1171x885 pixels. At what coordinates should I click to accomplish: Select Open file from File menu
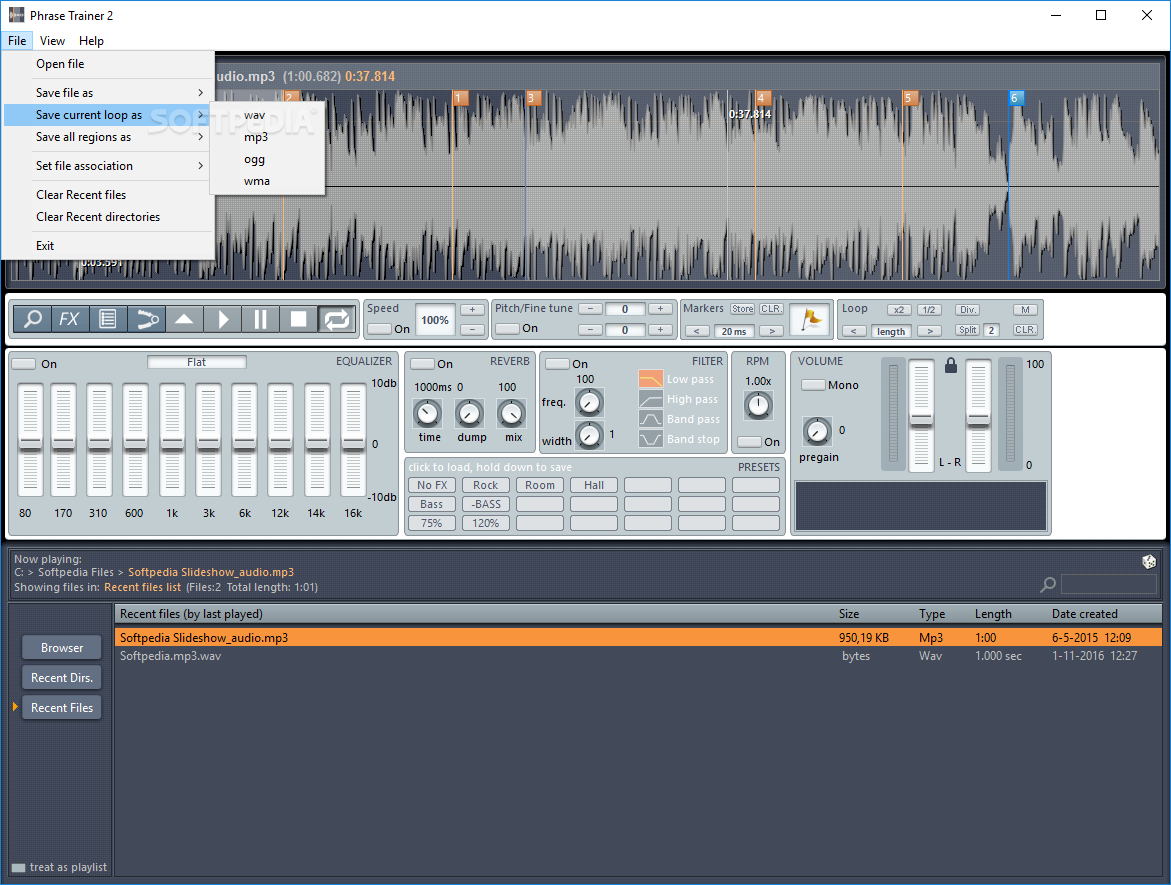(x=109, y=64)
